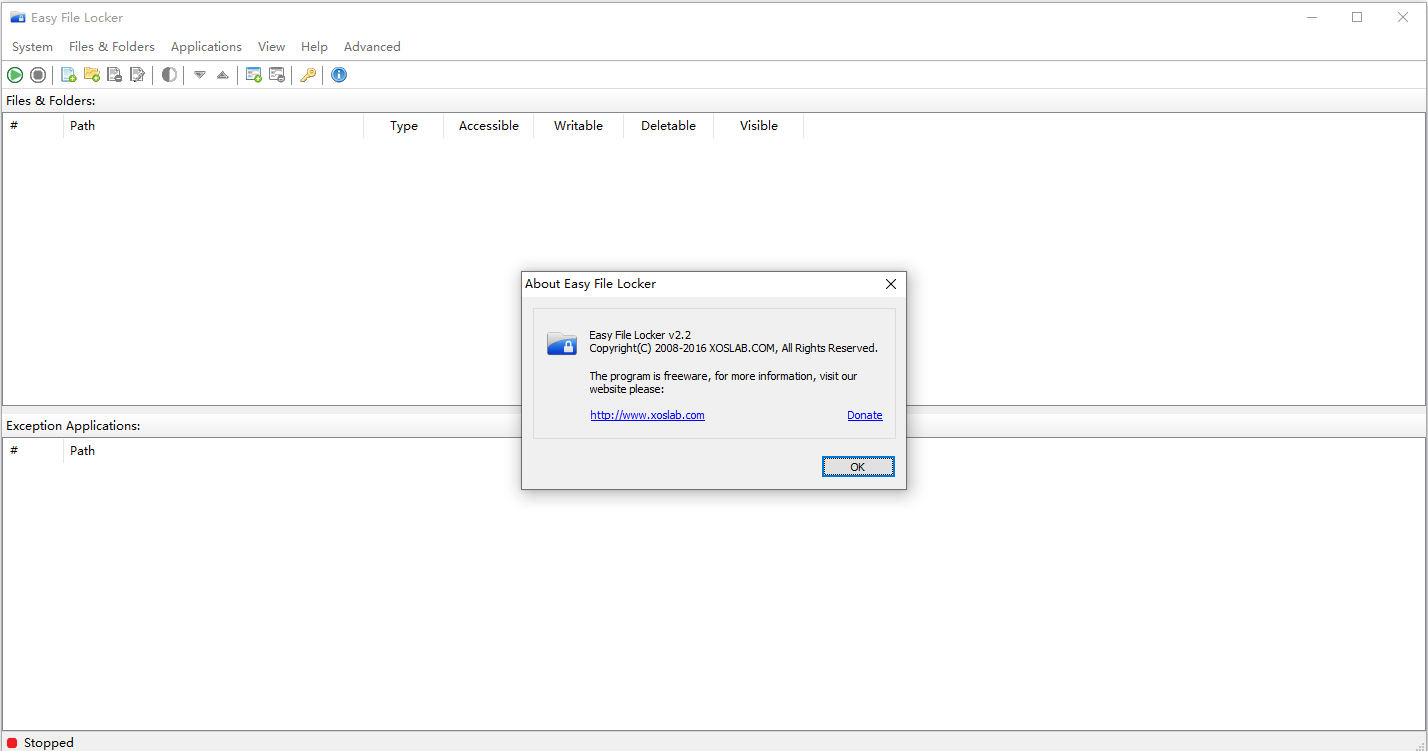This screenshot has width=1428, height=751.
Task: Click the Add File toolbar icon
Action: point(69,75)
